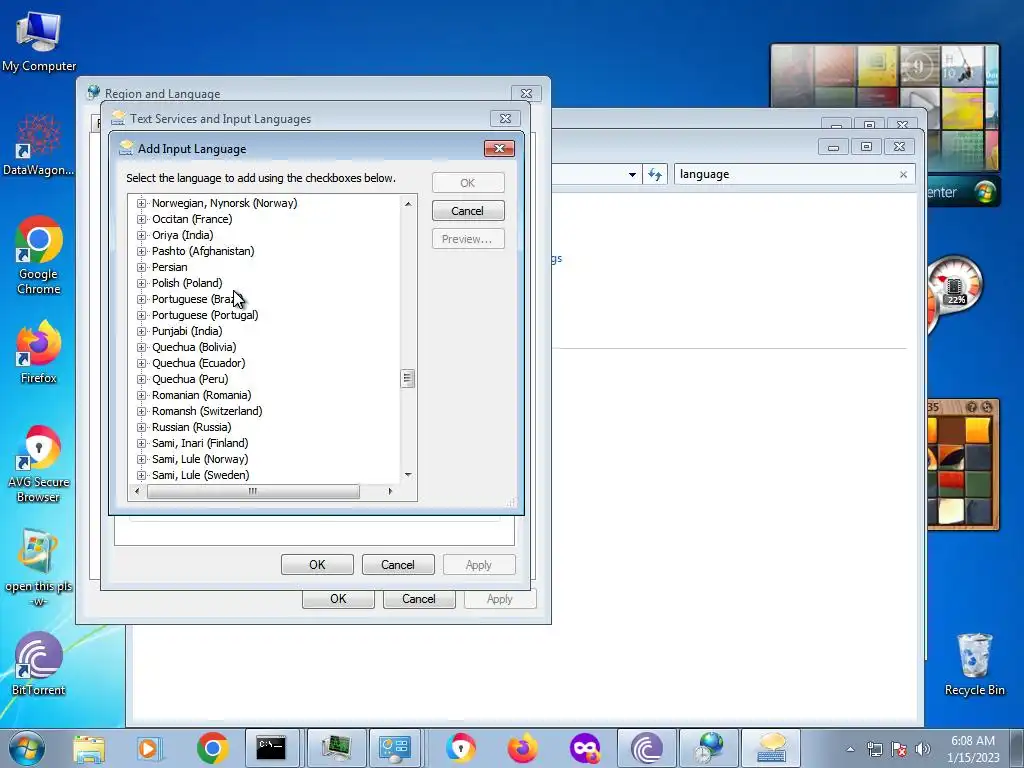Open AVG Secure Browser from the taskbar
This screenshot has width=1024, height=768.
(461, 748)
